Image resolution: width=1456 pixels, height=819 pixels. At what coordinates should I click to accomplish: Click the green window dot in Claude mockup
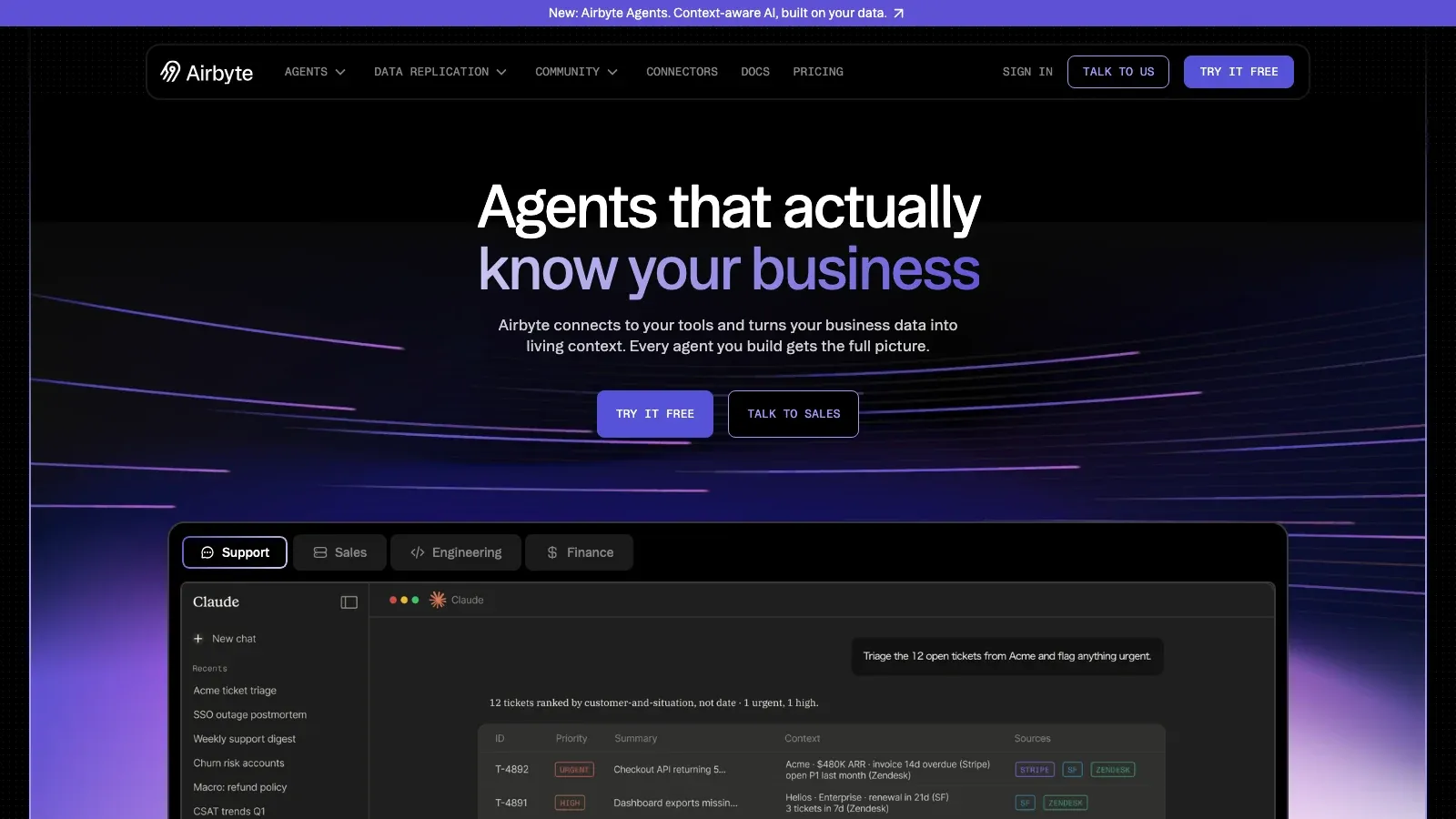(x=415, y=600)
